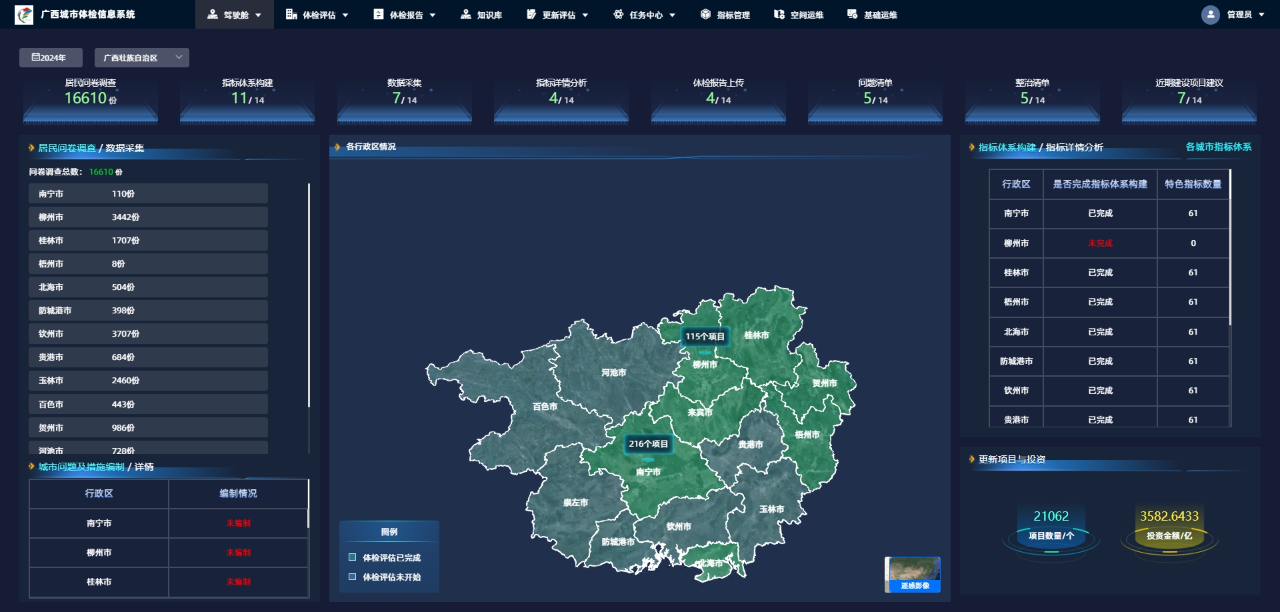Click the indicator table vertical scrollbar
Image resolution: width=1280 pixels, height=612 pixels.
coord(1230,248)
